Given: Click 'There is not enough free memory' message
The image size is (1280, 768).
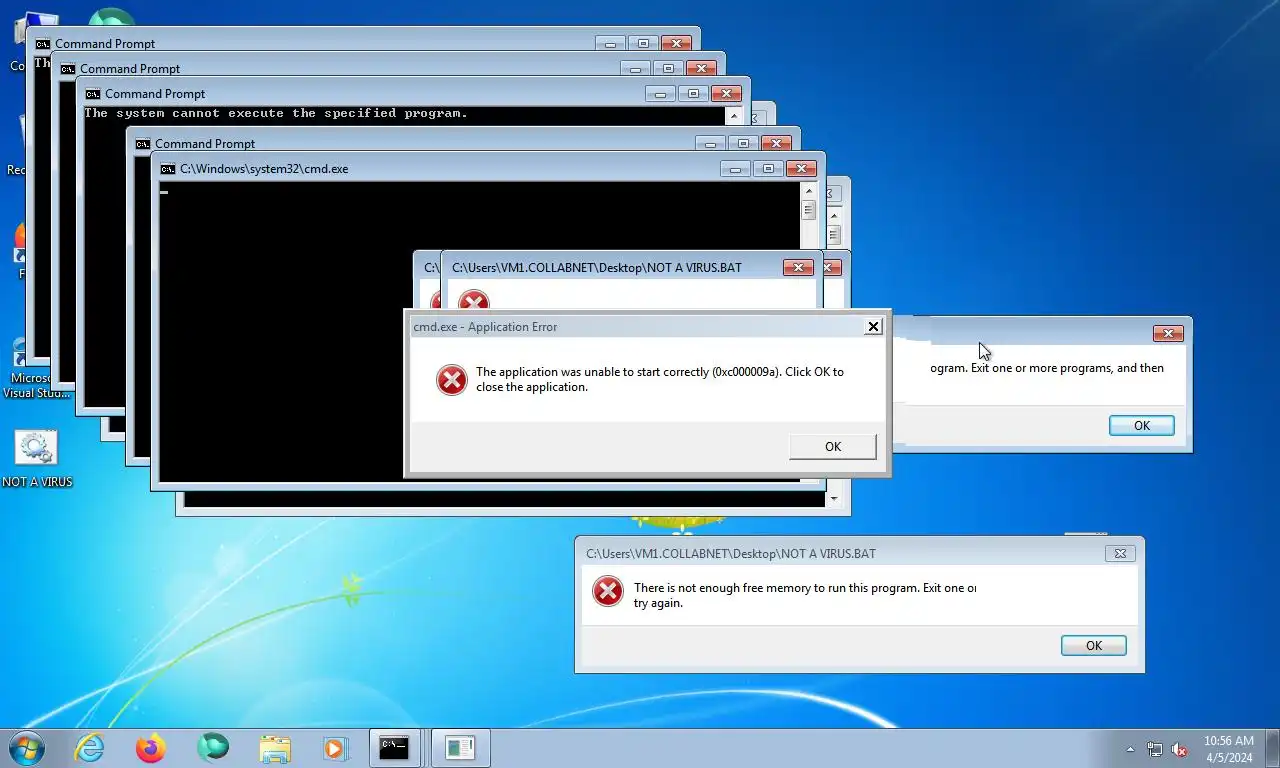Looking at the screenshot, I should click(805, 595).
